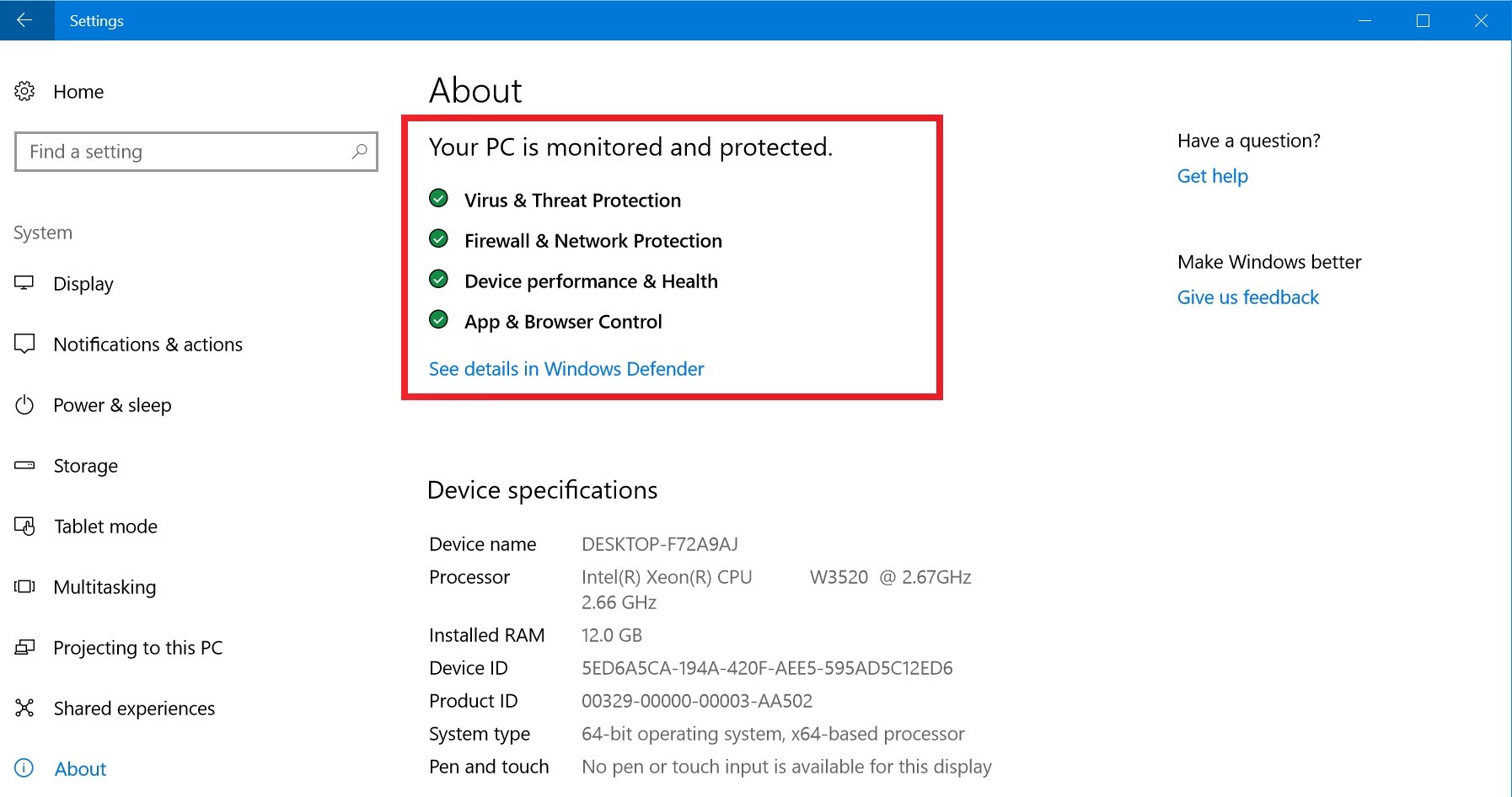This screenshot has width=1512, height=797.
Task: Click Give us feedback link
Action: pyautogui.click(x=1247, y=297)
